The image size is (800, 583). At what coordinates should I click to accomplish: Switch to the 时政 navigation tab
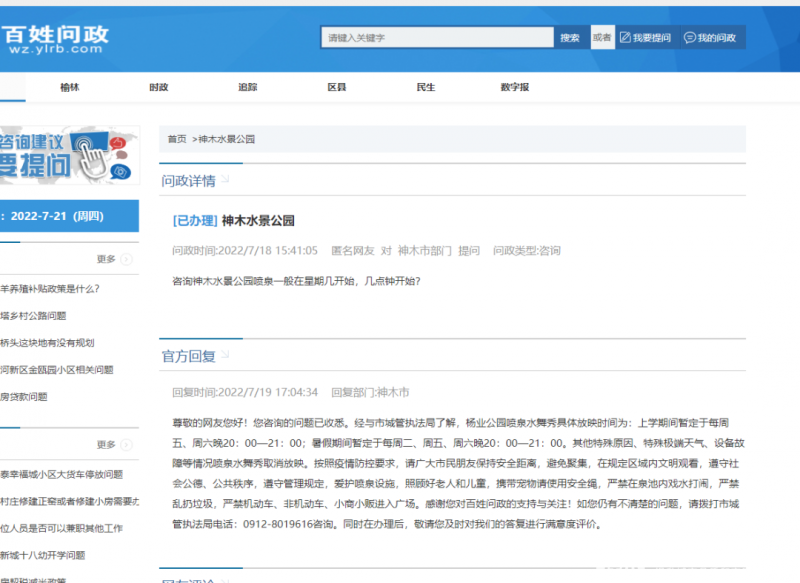coord(158,88)
